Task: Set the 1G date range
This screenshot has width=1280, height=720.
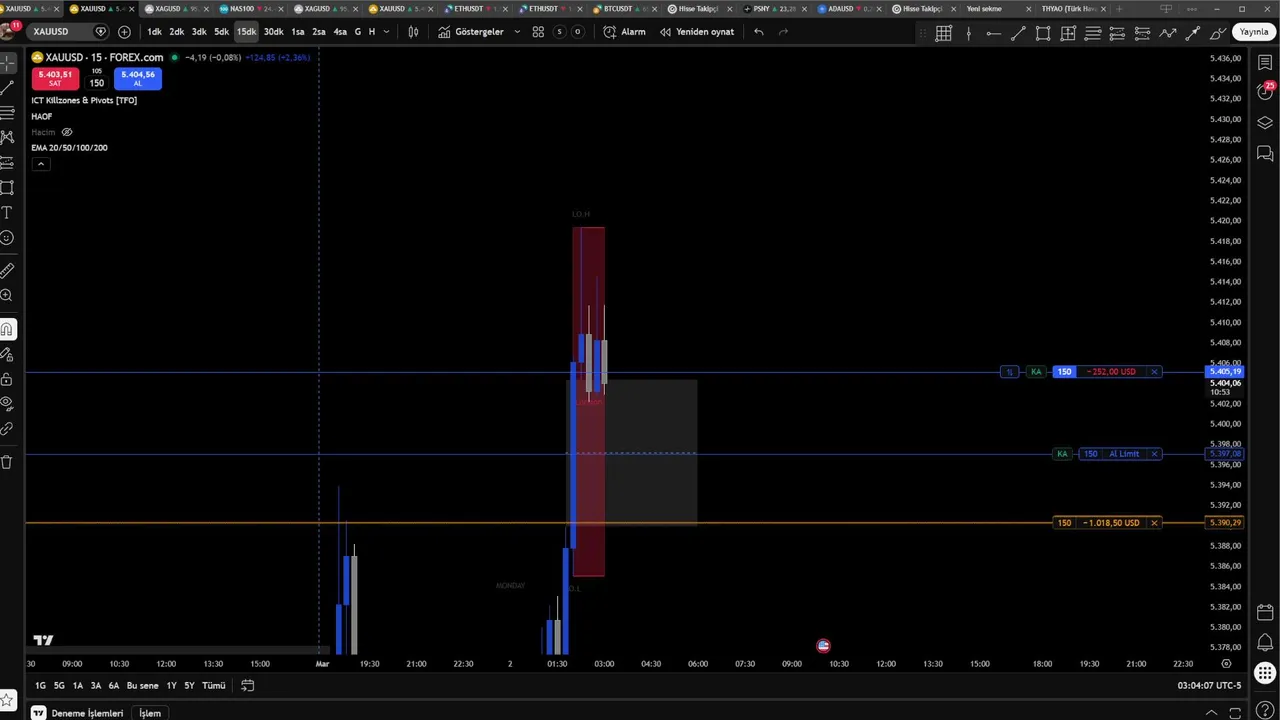Action: point(40,685)
